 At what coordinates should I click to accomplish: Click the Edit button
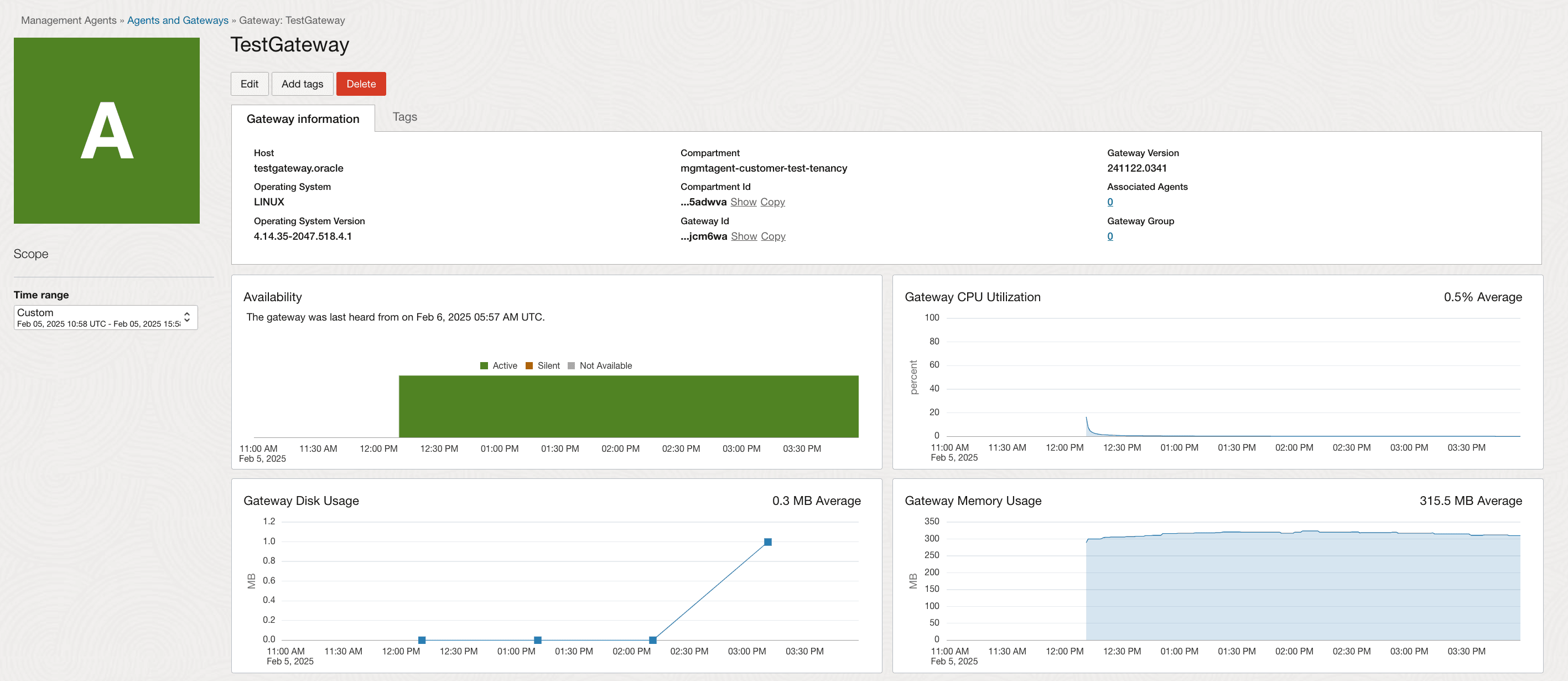tap(249, 84)
